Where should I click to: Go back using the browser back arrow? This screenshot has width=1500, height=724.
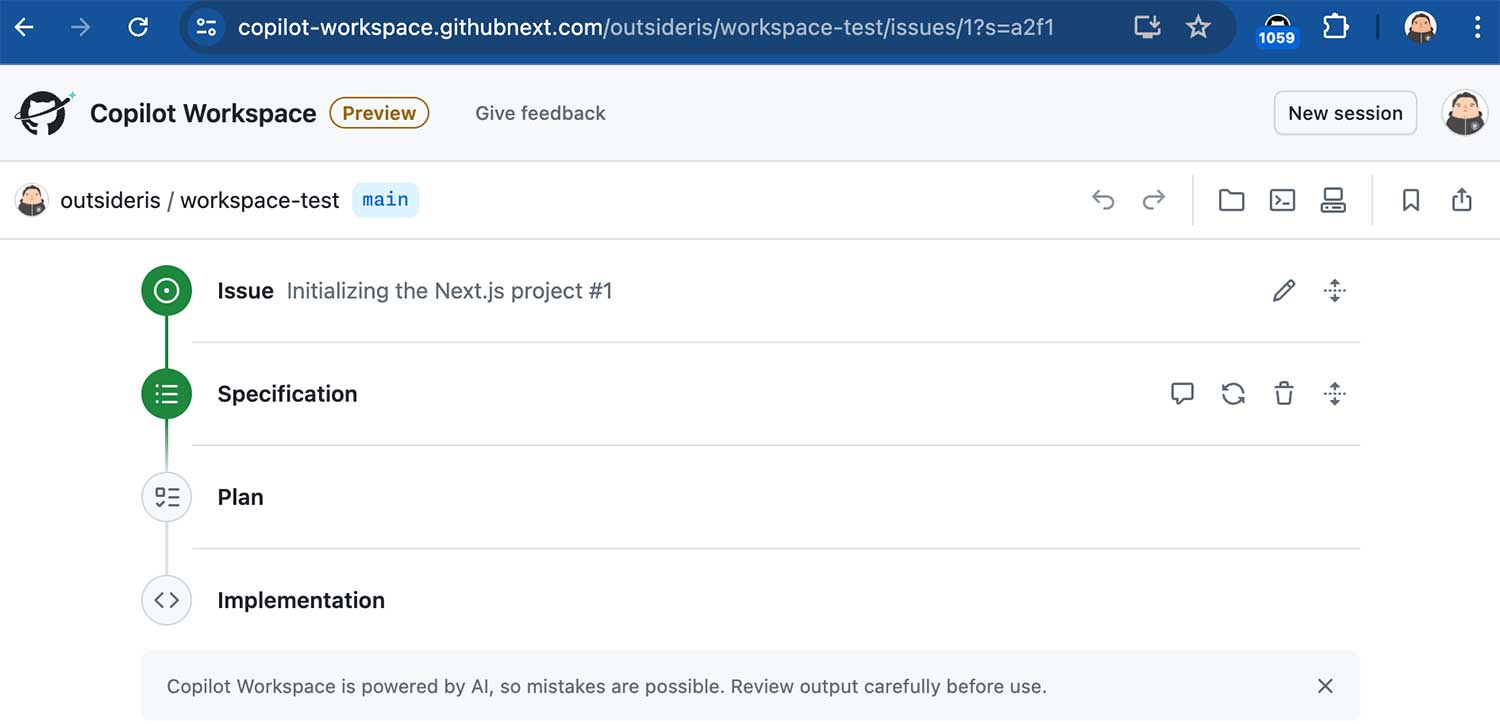click(x=24, y=27)
